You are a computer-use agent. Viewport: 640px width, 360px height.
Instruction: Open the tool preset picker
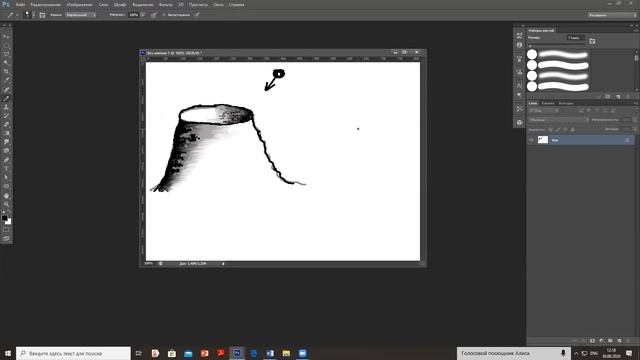click(12, 15)
